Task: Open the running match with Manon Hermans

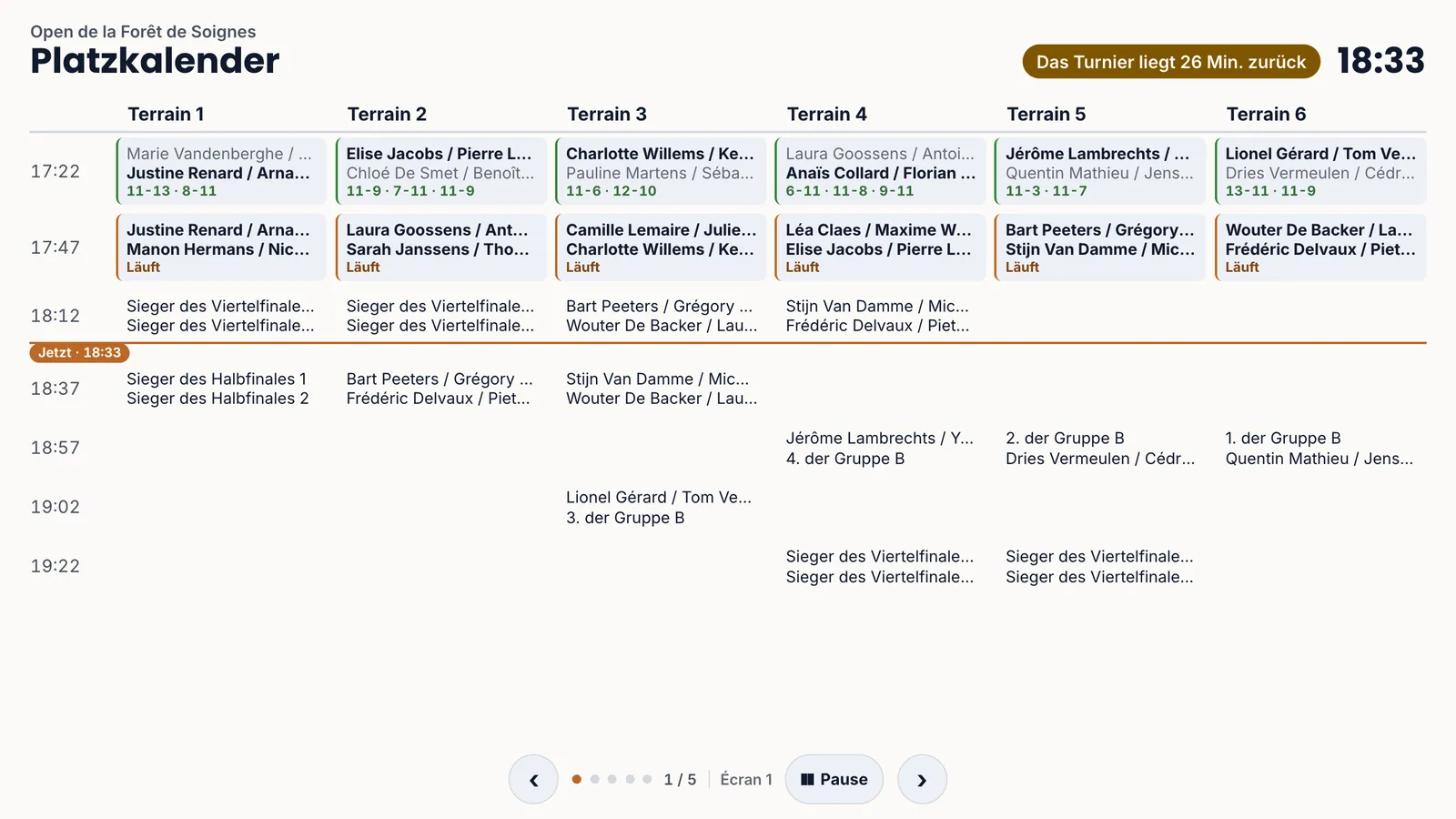Action: pos(221,248)
